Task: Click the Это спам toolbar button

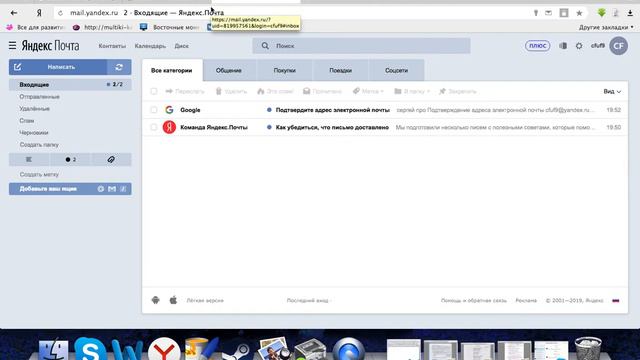Action: click(276, 91)
